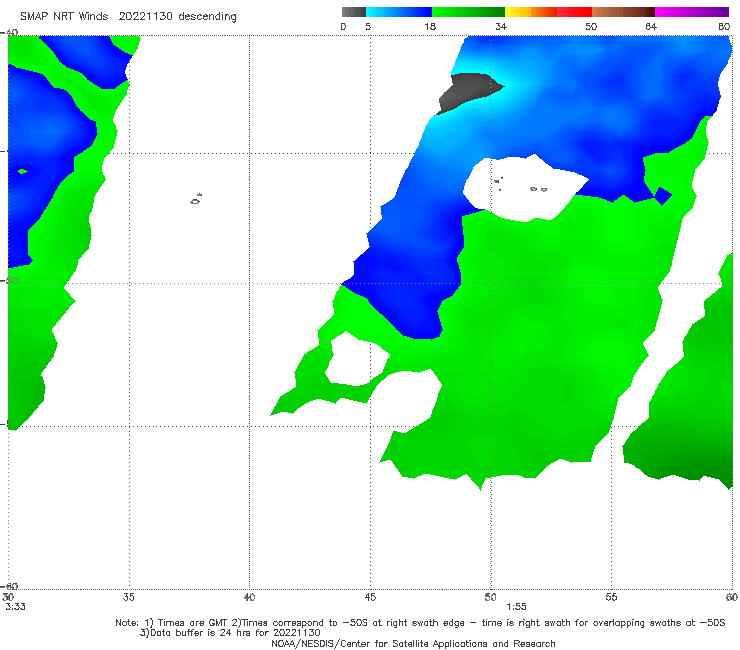
Task: Click the gray 0-5 segment of the color bar
Action: point(354,12)
